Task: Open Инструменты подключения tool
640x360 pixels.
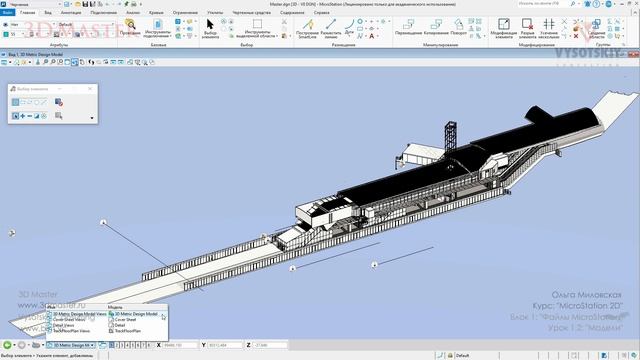Action: (x=158, y=29)
